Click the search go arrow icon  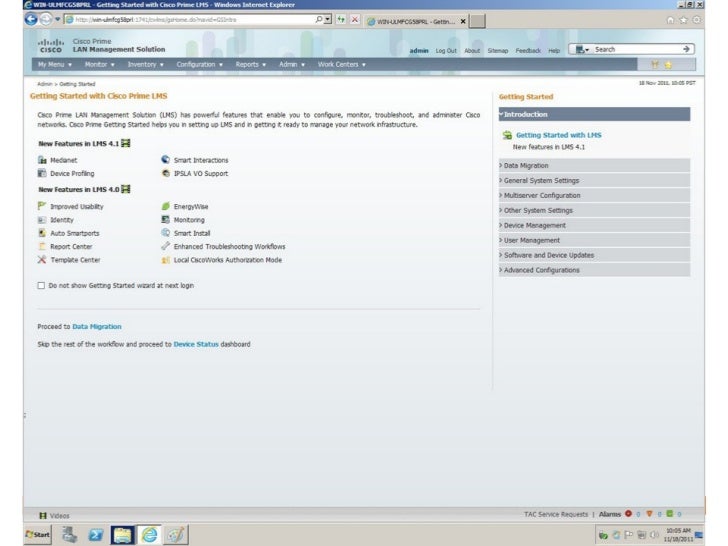686,49
